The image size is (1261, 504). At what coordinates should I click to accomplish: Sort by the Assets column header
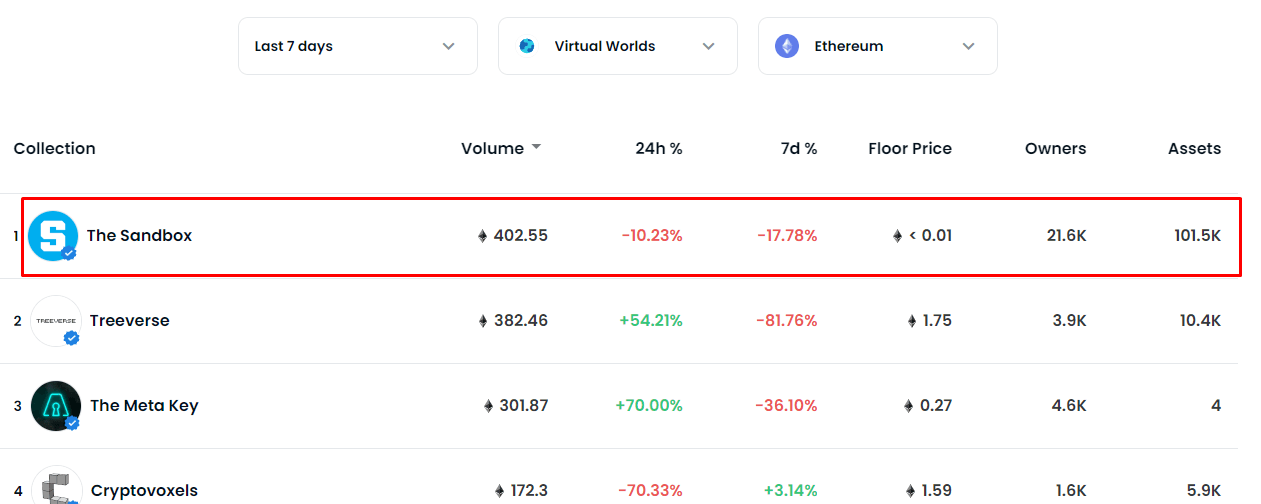(x=1194, y=148)
